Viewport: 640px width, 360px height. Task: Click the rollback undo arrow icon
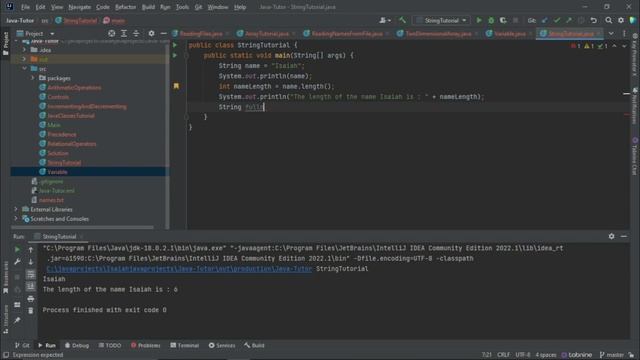593,20
